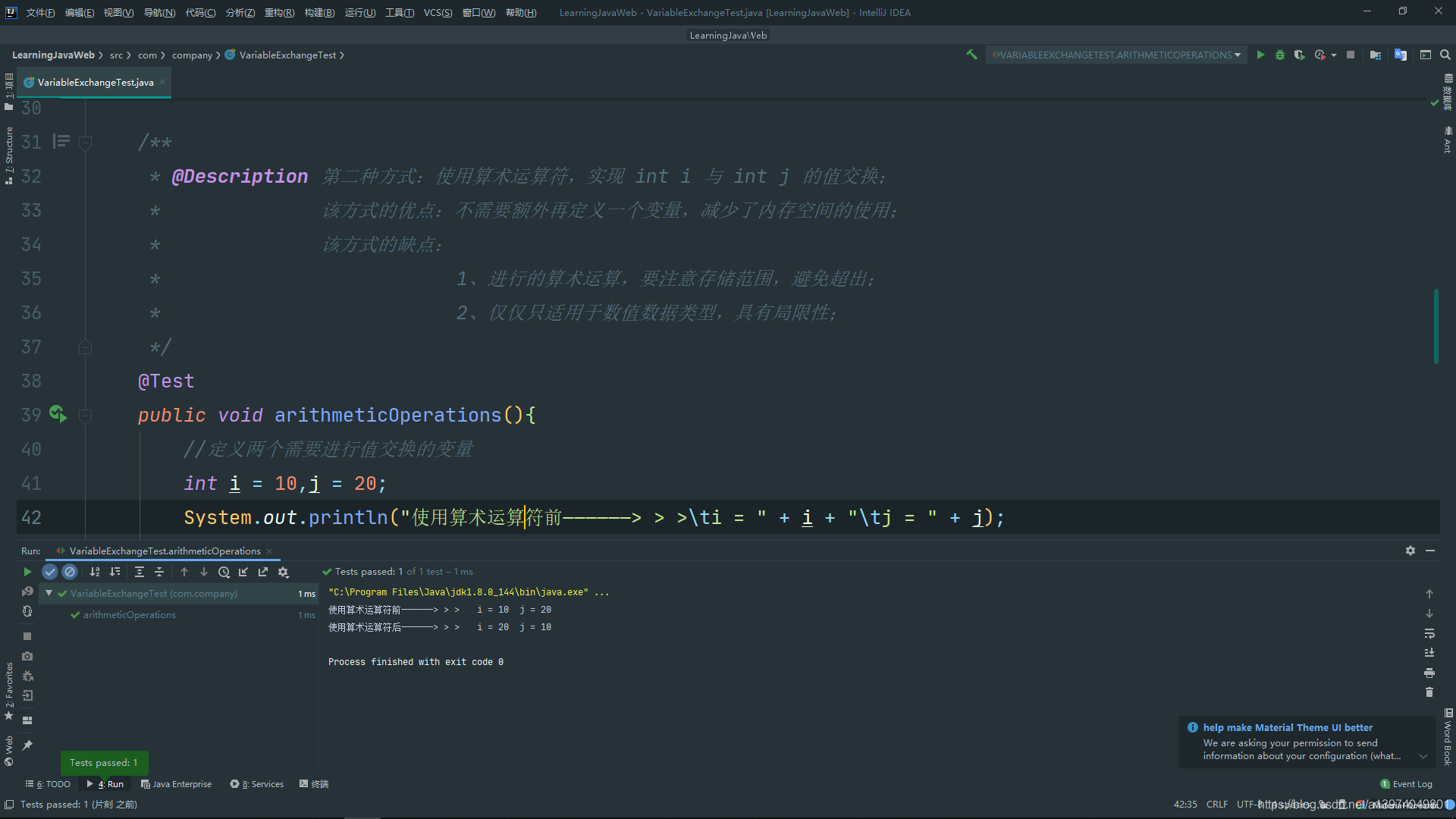Toggle auto-test rerun icon in Run sidebar
Image resolution: width=1456 pixels, height=819 pixels.
point(27,611)
